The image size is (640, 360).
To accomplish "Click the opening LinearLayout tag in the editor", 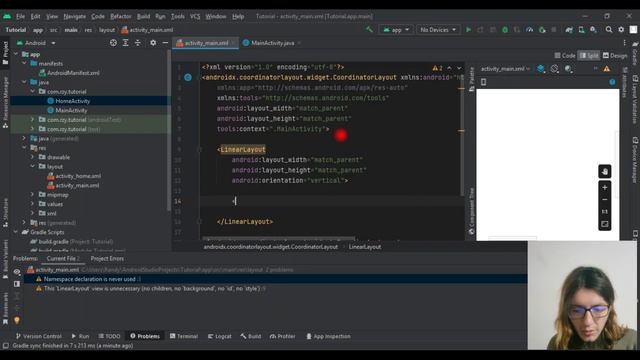I will (242, 149).
